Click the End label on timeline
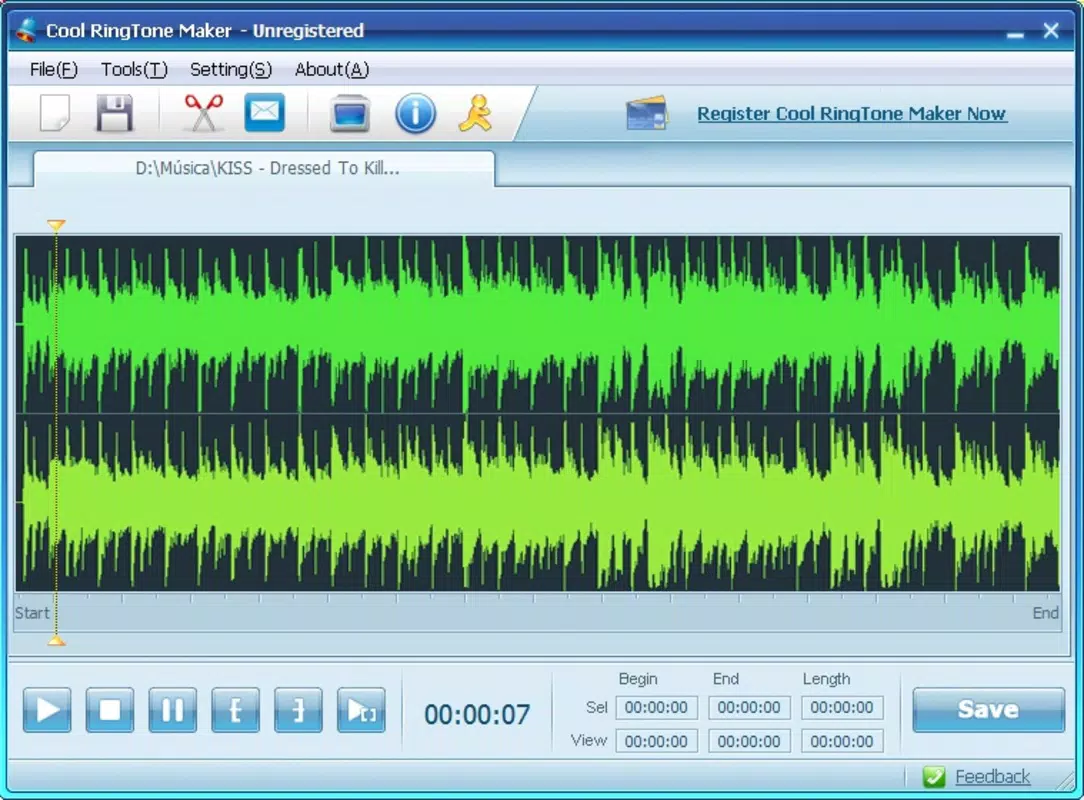The height and width of the screenshot is (800, 1084). (1045, 613)
